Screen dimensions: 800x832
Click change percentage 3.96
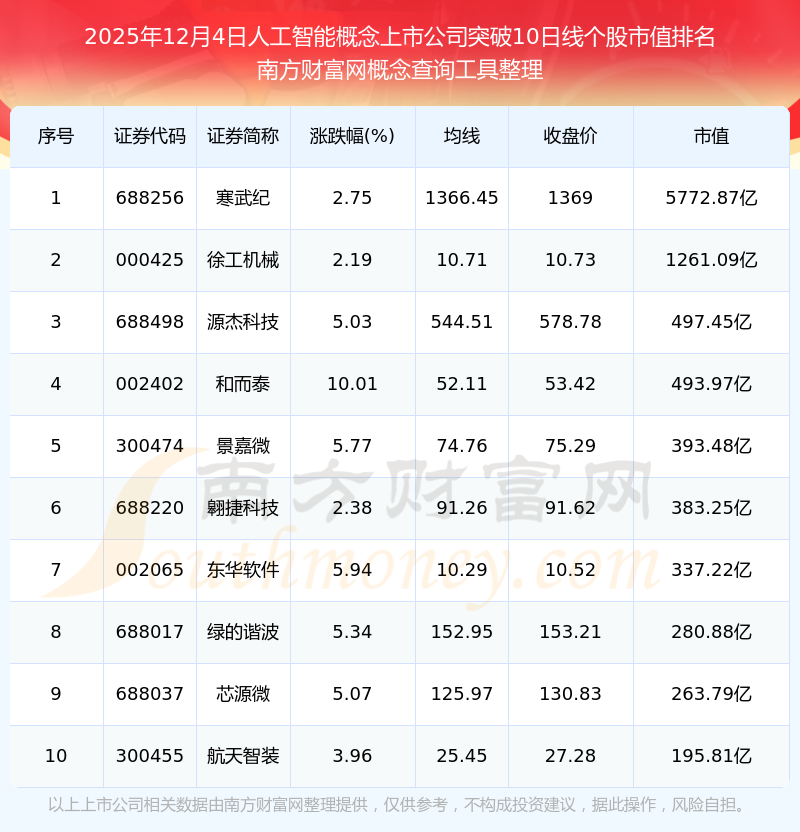(352, 756)
